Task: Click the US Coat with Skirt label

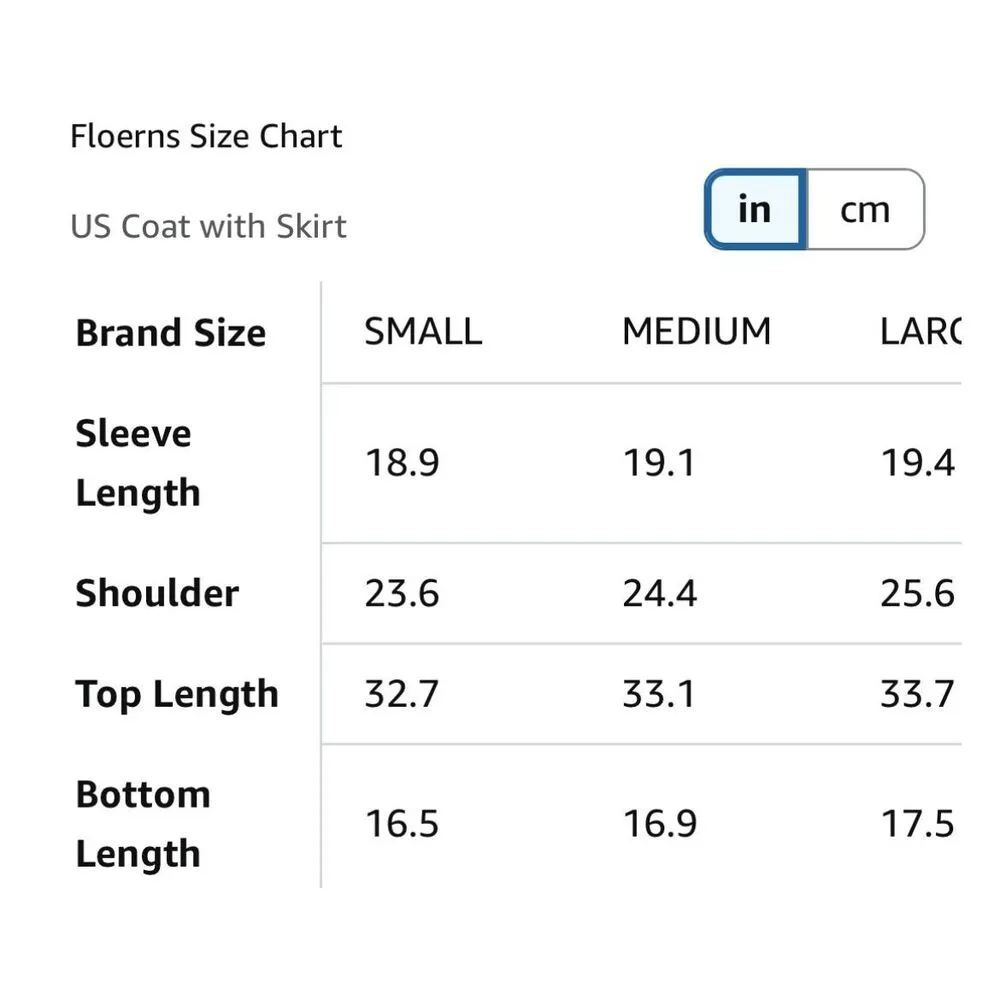Action: 208,226
